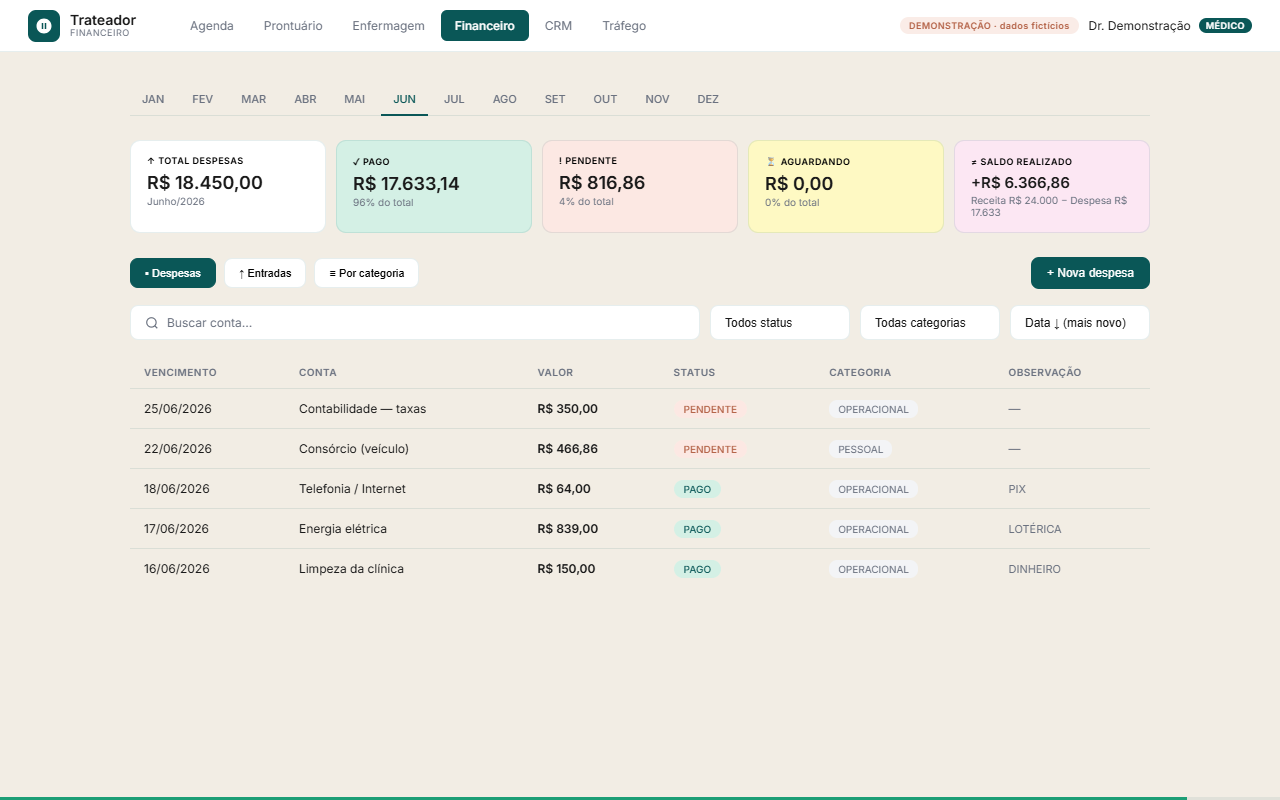
Task: Click the Dr. Demonstração user name
Action: point(1139,26)
